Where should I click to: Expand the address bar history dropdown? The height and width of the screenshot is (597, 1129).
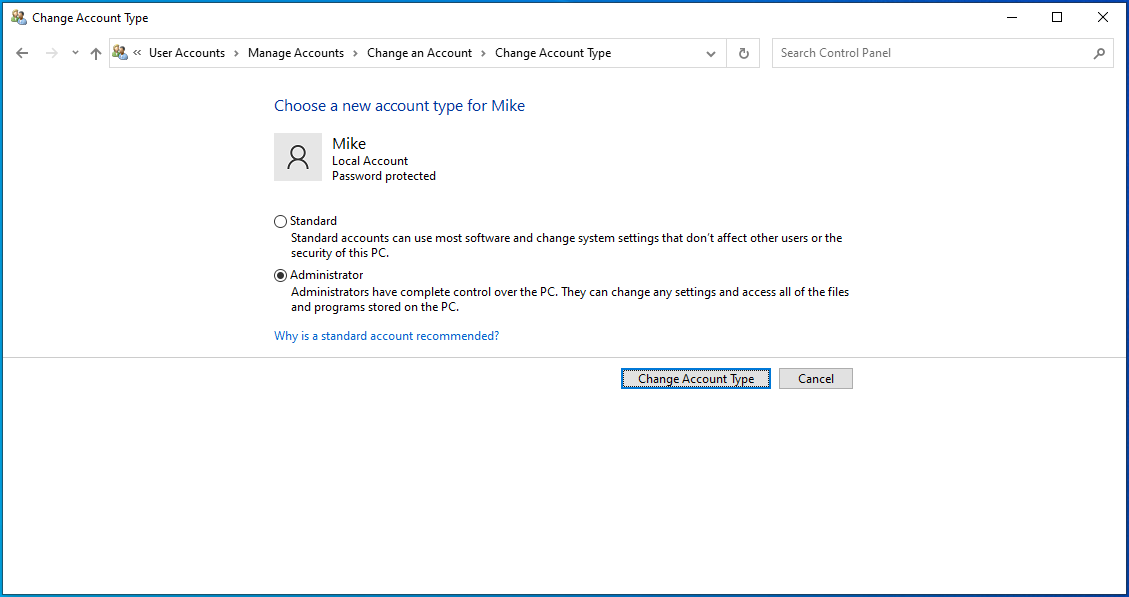pyautogui.click(x=711, y=53)
